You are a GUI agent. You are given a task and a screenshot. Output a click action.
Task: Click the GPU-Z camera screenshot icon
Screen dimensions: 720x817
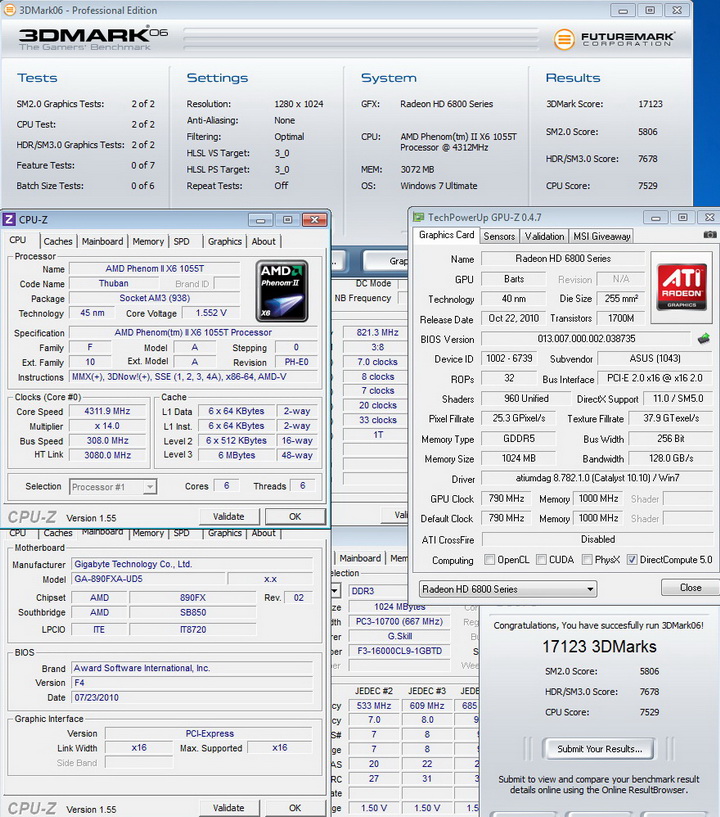[x=710, y=235]
